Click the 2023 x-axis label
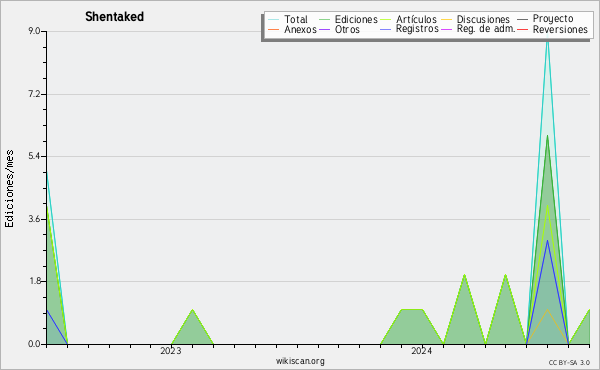This screenshot has width=600, height=370. 171,351
